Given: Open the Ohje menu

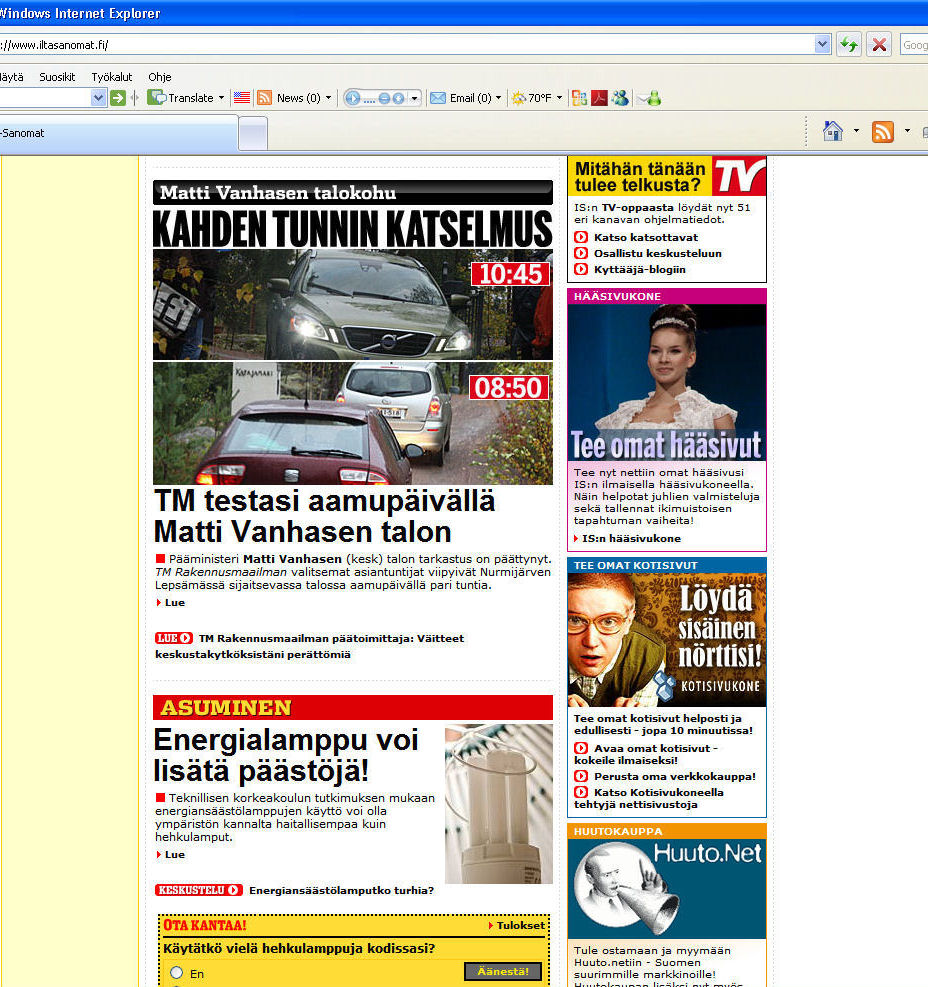Looking at the screenshot, I should point(160,77).
